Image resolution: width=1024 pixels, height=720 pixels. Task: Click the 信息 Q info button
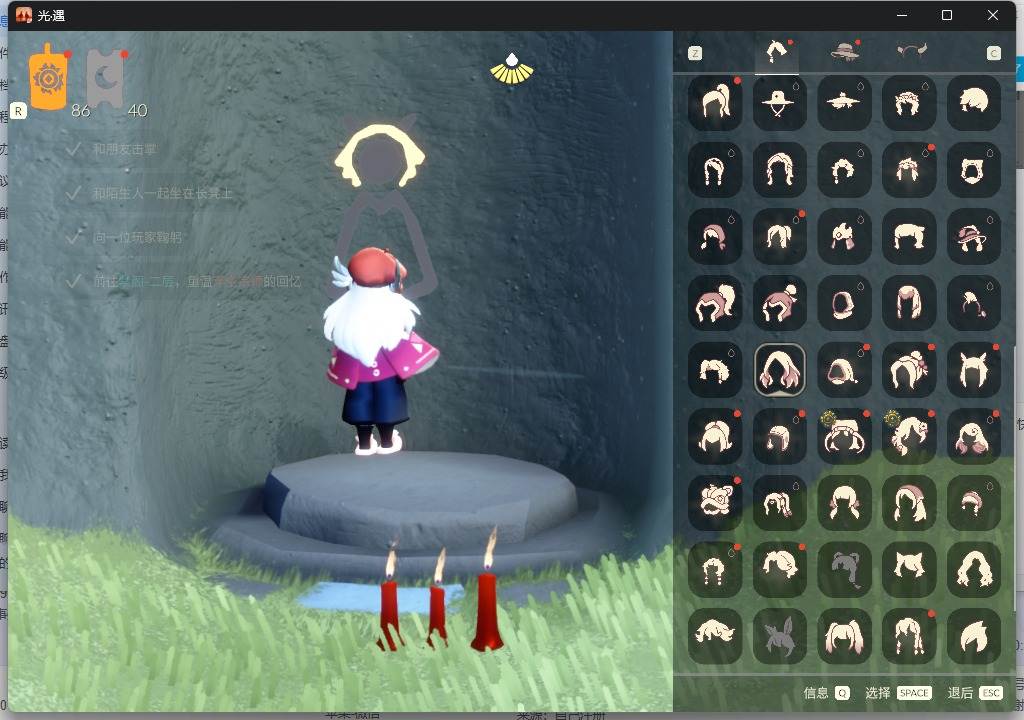pos(826,693)
